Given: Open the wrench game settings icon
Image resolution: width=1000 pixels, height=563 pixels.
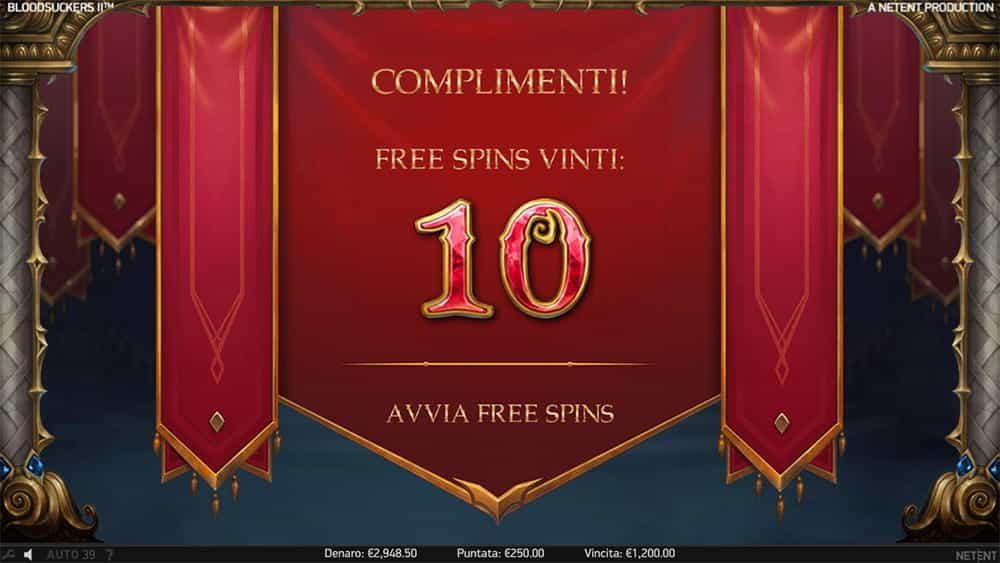Looking at the screenshot, I should coord(9,555).
